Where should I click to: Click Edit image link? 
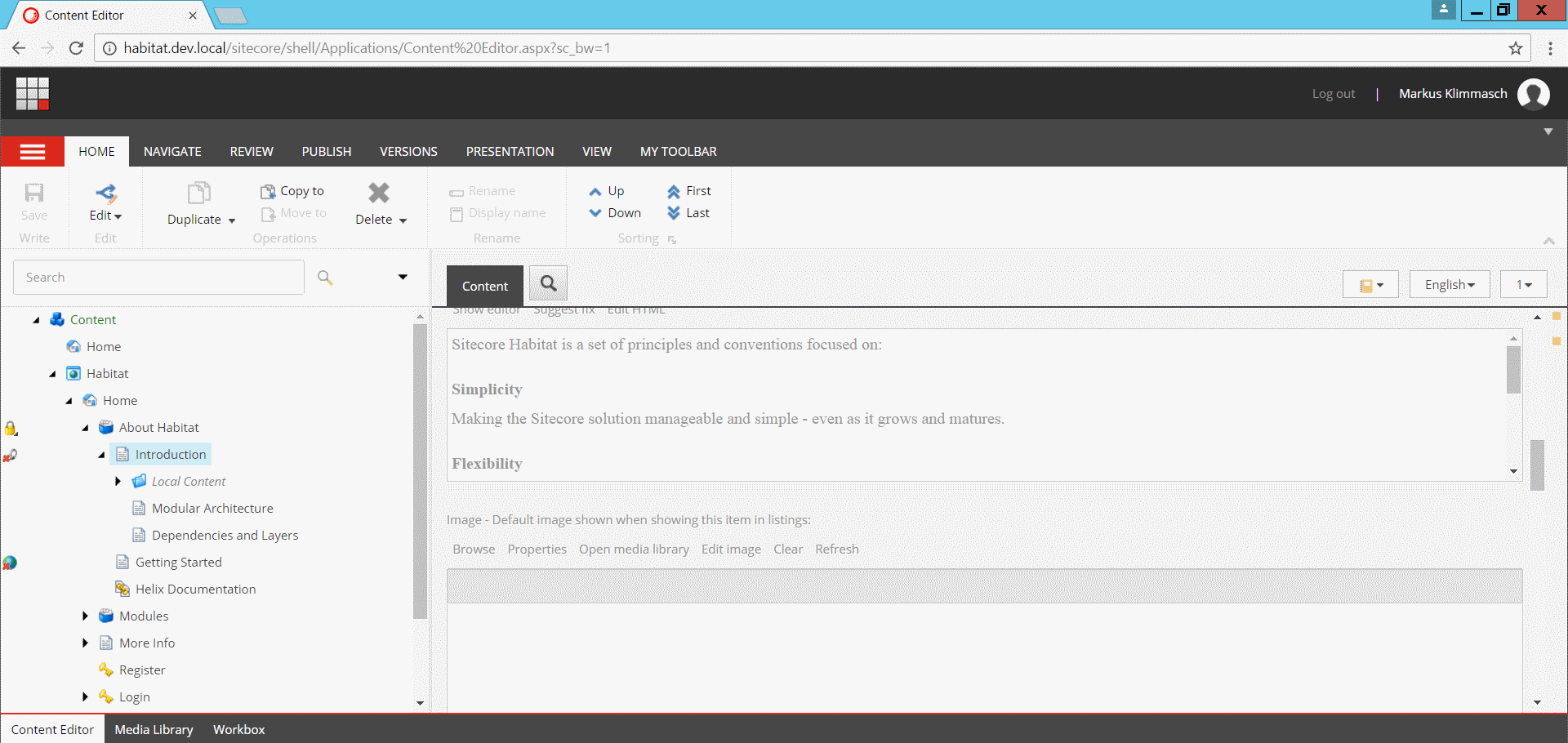(731, 549)
